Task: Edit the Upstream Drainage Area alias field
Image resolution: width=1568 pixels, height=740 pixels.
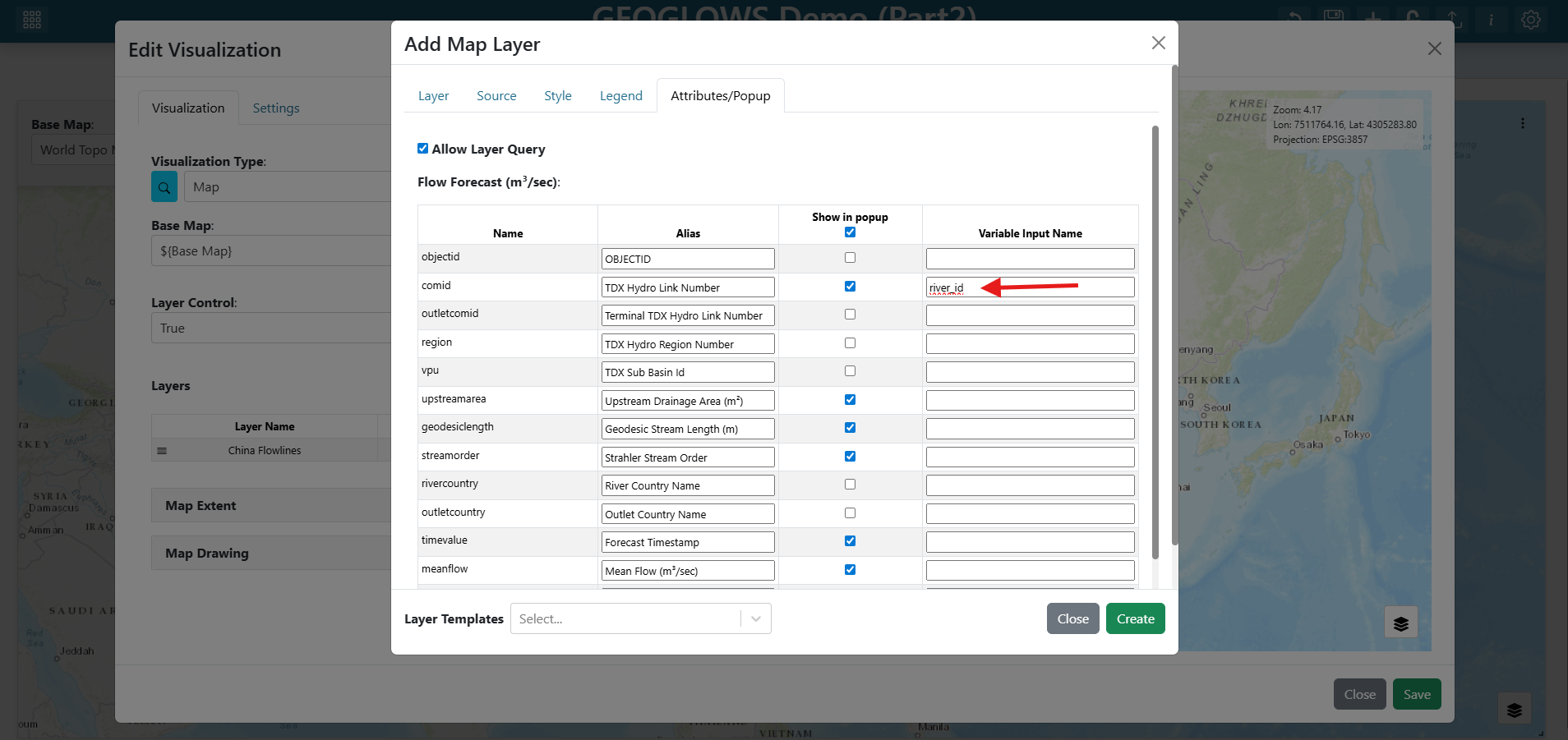Action: point(688,401)
